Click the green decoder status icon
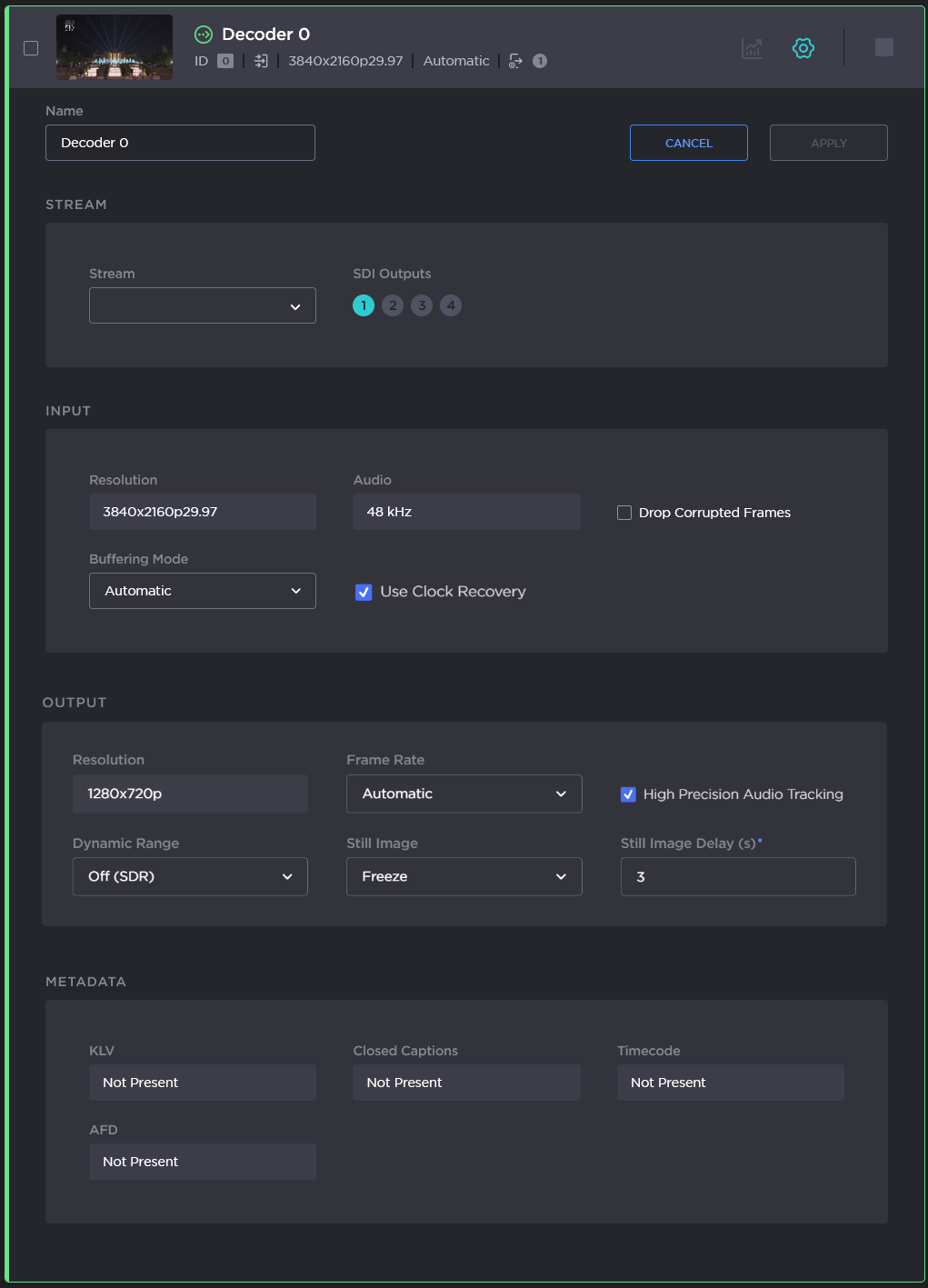 point(202,35)
